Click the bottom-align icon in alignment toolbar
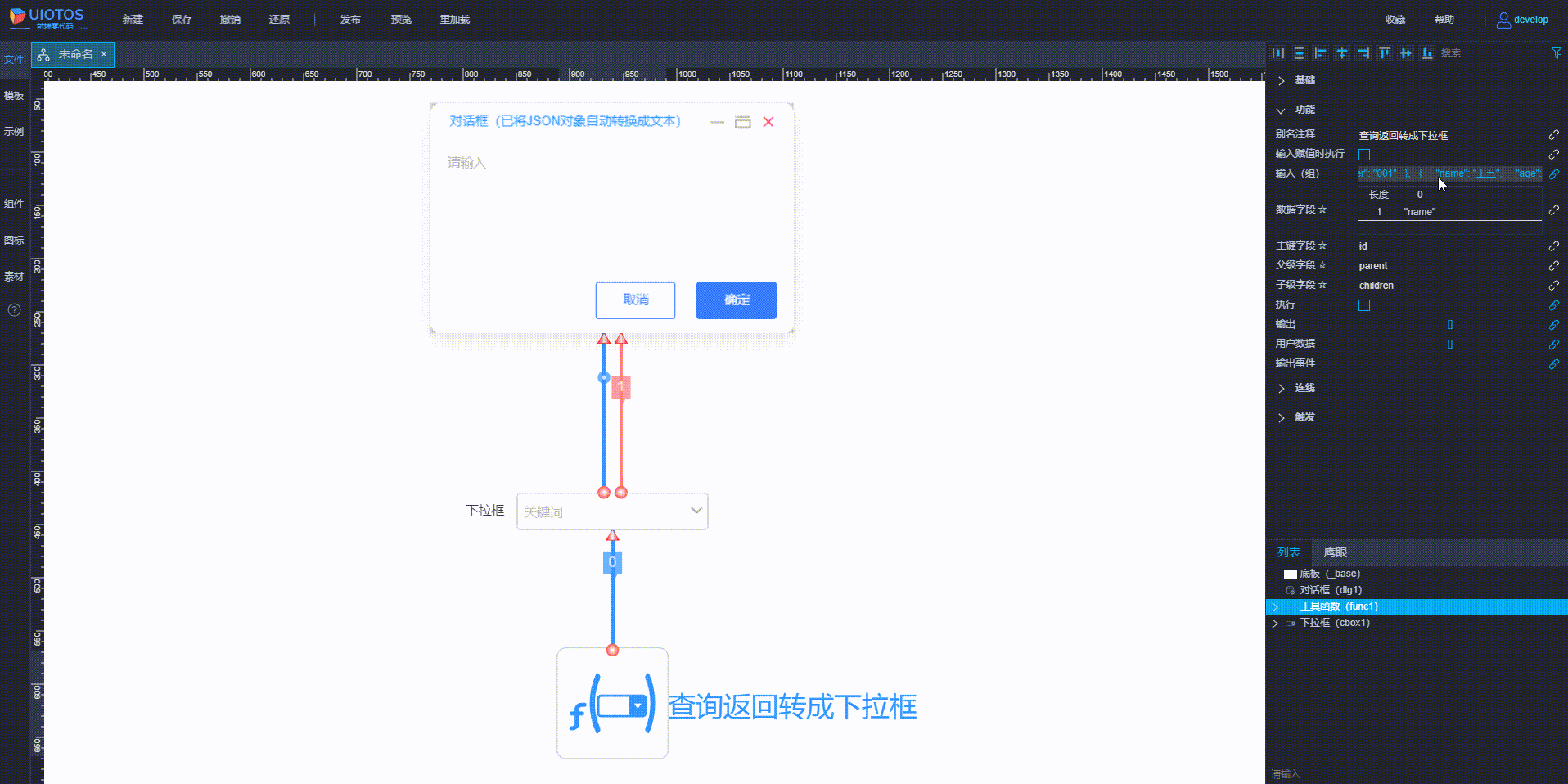 click(x=1426, y=52)
